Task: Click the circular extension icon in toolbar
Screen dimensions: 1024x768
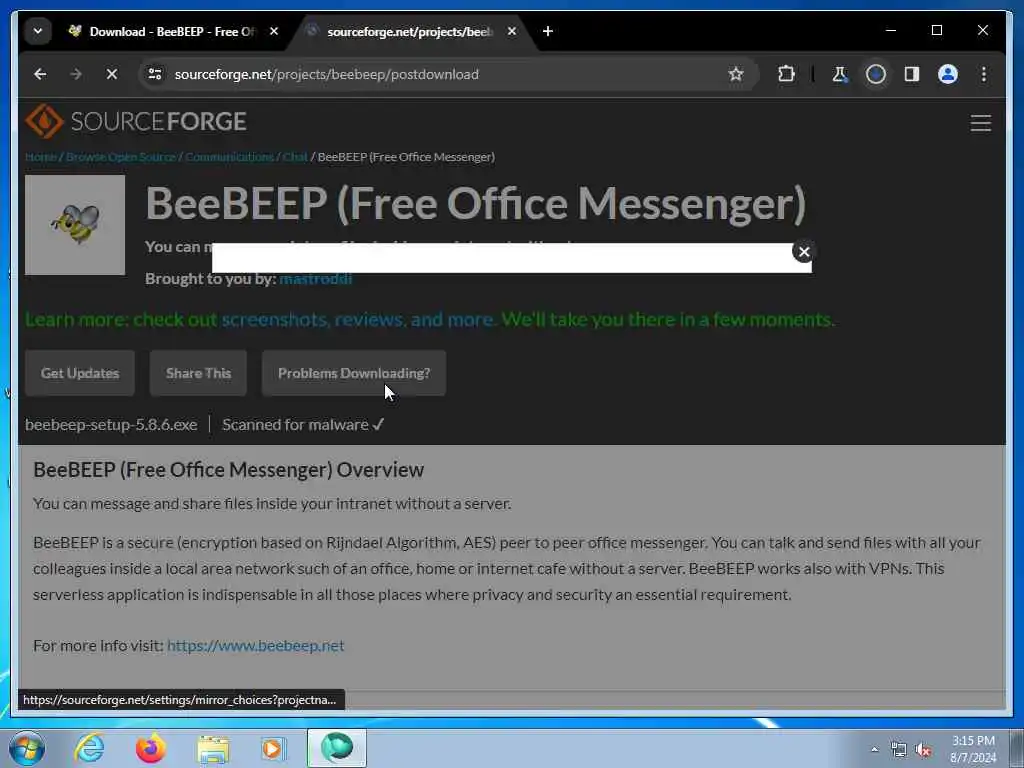Action: point(876,74)
